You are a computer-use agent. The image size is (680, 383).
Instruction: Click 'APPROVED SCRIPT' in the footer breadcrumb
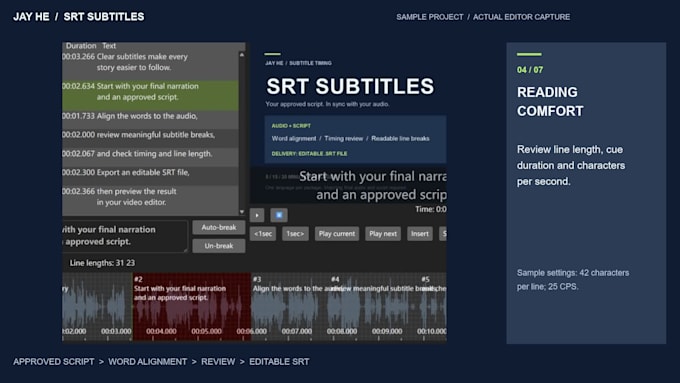click(x=53, y=362)
